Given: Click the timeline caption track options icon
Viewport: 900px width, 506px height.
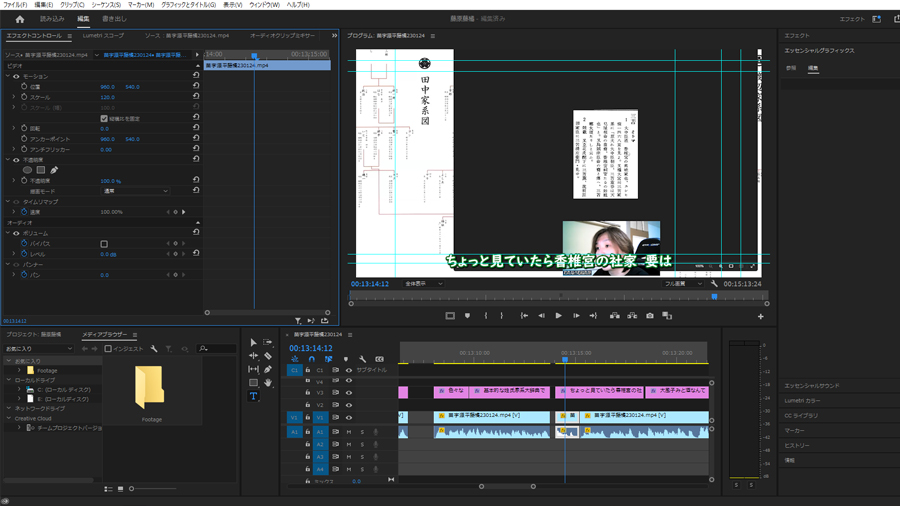Looking at the screenshot, I should click(x=379, y=359).
